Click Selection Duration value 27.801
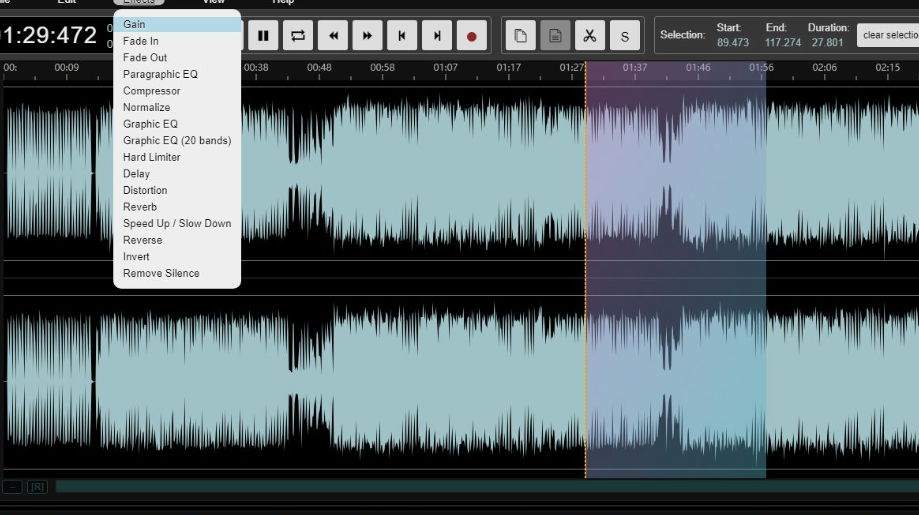 tap(827, 43)
